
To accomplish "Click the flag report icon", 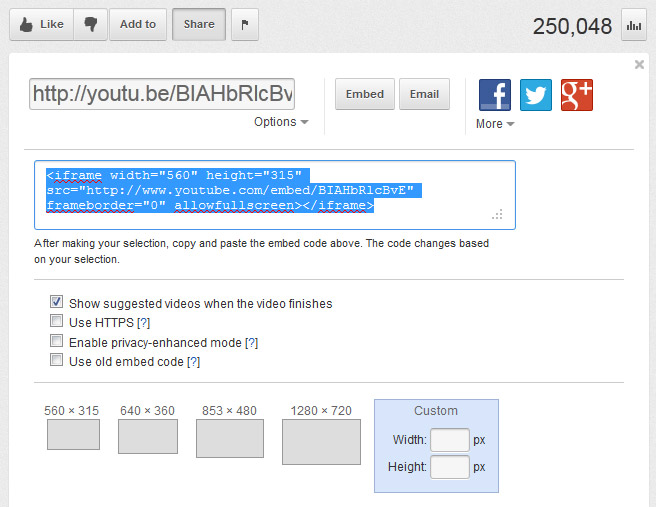I will point(245,24).
